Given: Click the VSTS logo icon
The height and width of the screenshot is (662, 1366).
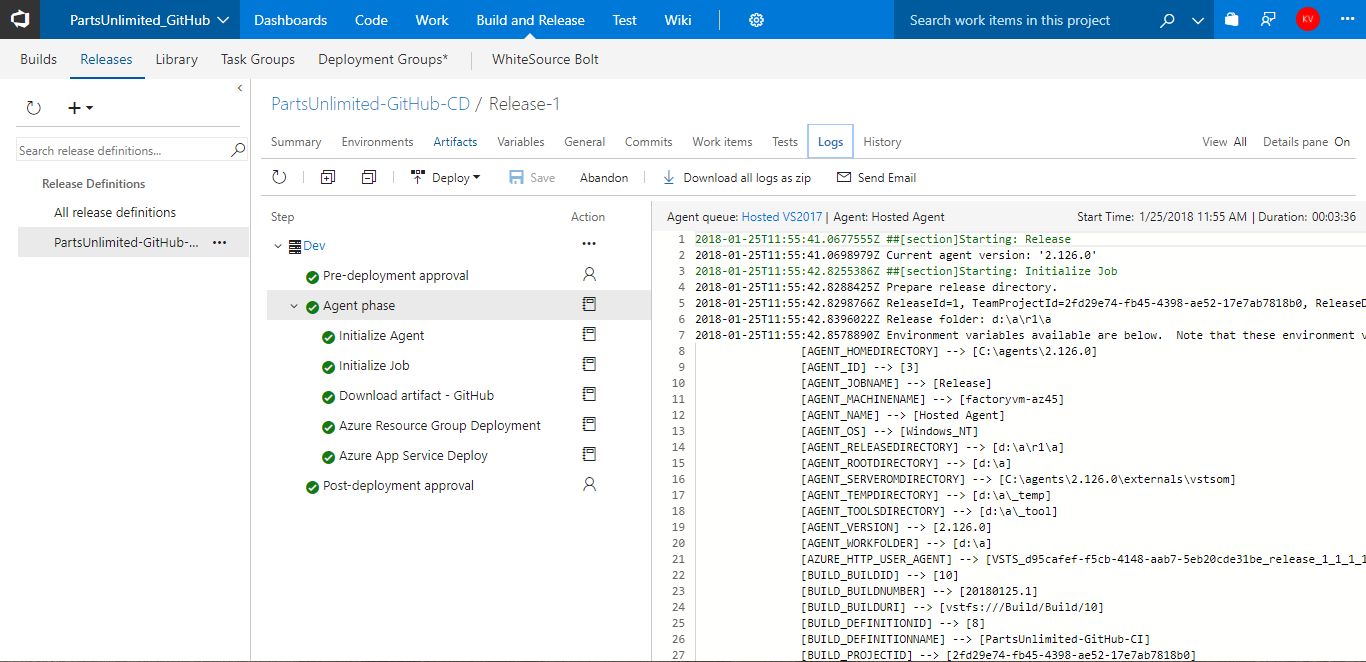Looking at the screenshot, I should point(20,20).
